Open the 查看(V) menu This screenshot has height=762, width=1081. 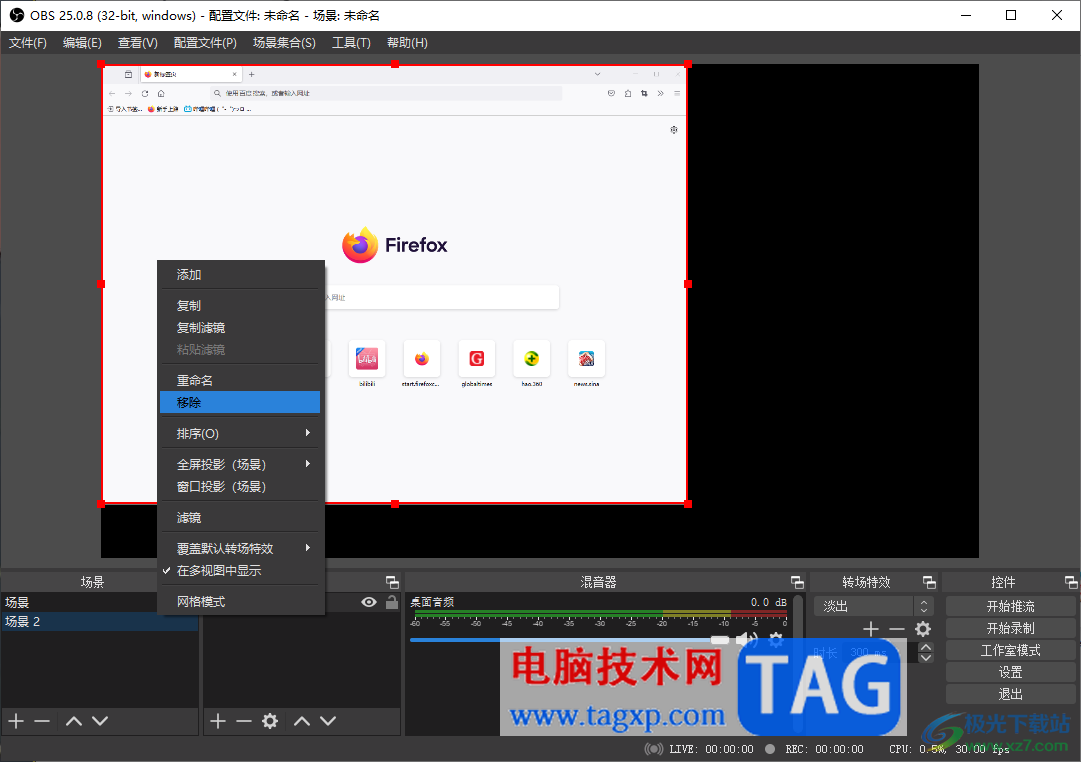point(137,43)
